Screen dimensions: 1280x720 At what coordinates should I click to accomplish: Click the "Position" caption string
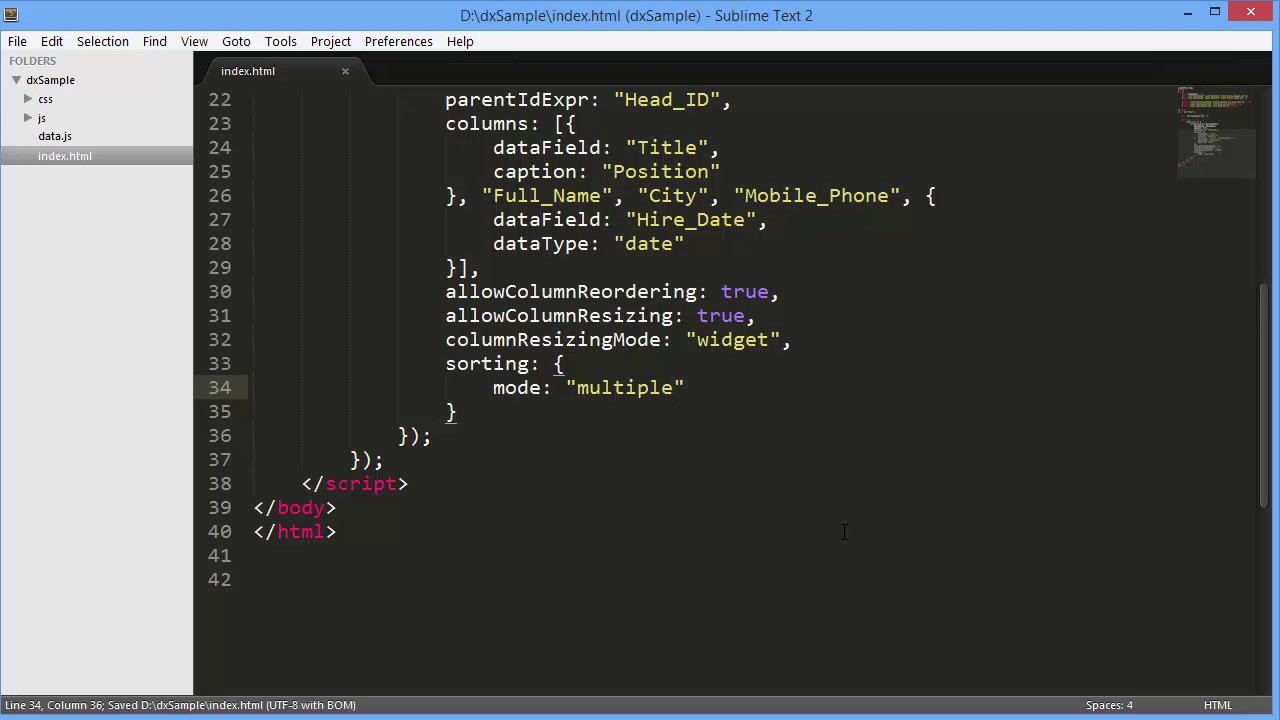tap(661, 172)
